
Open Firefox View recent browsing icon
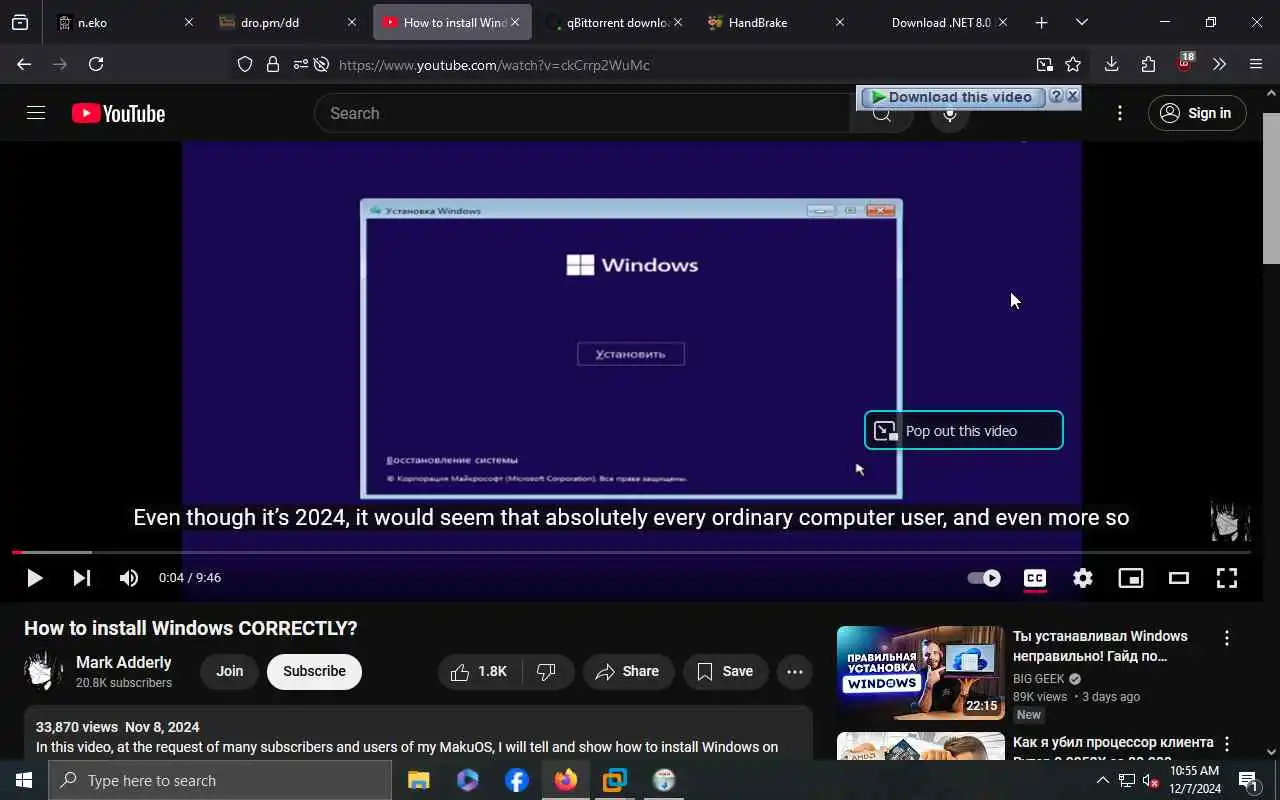click(20, 22)
